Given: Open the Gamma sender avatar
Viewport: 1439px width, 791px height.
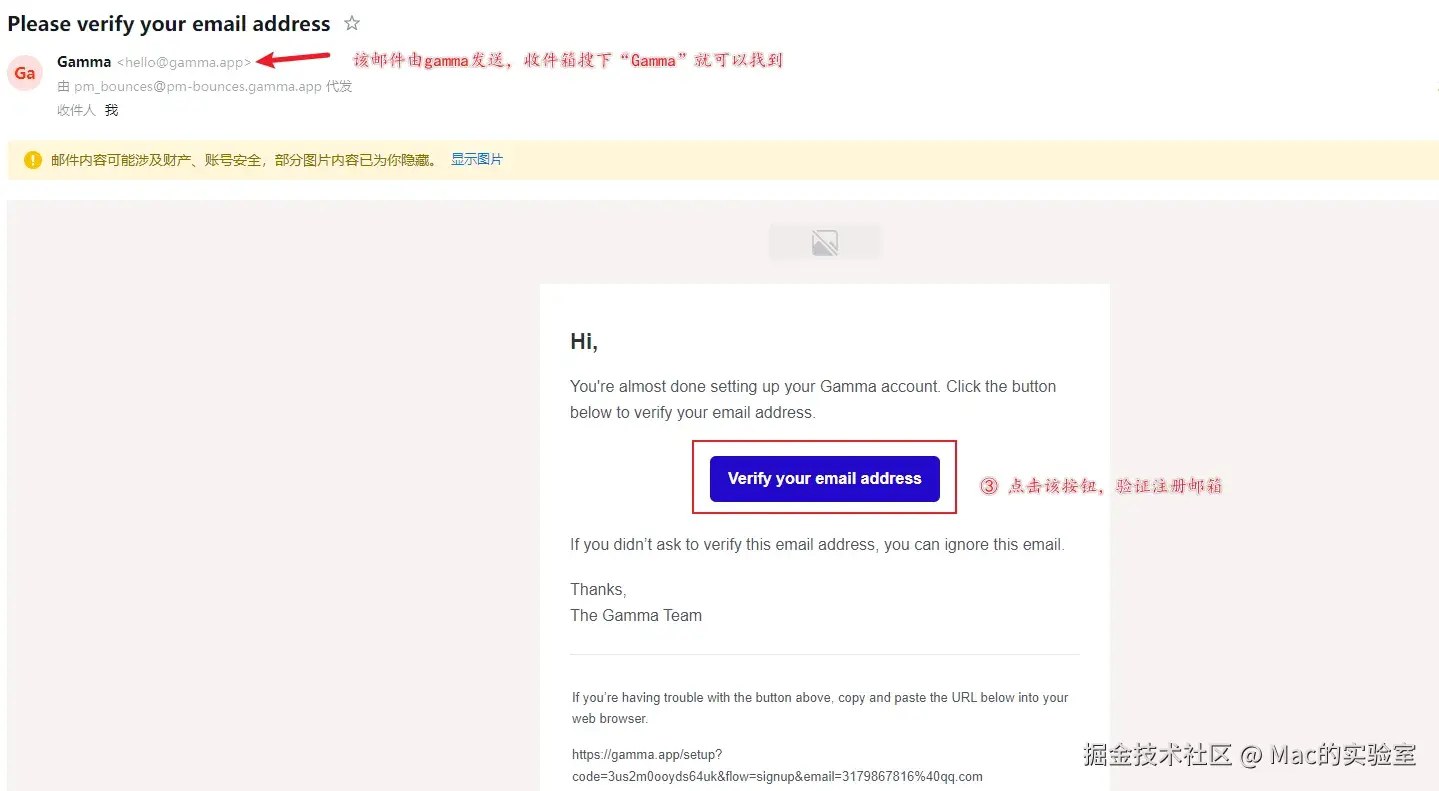Looking at the screenshot, I should 25,73.
